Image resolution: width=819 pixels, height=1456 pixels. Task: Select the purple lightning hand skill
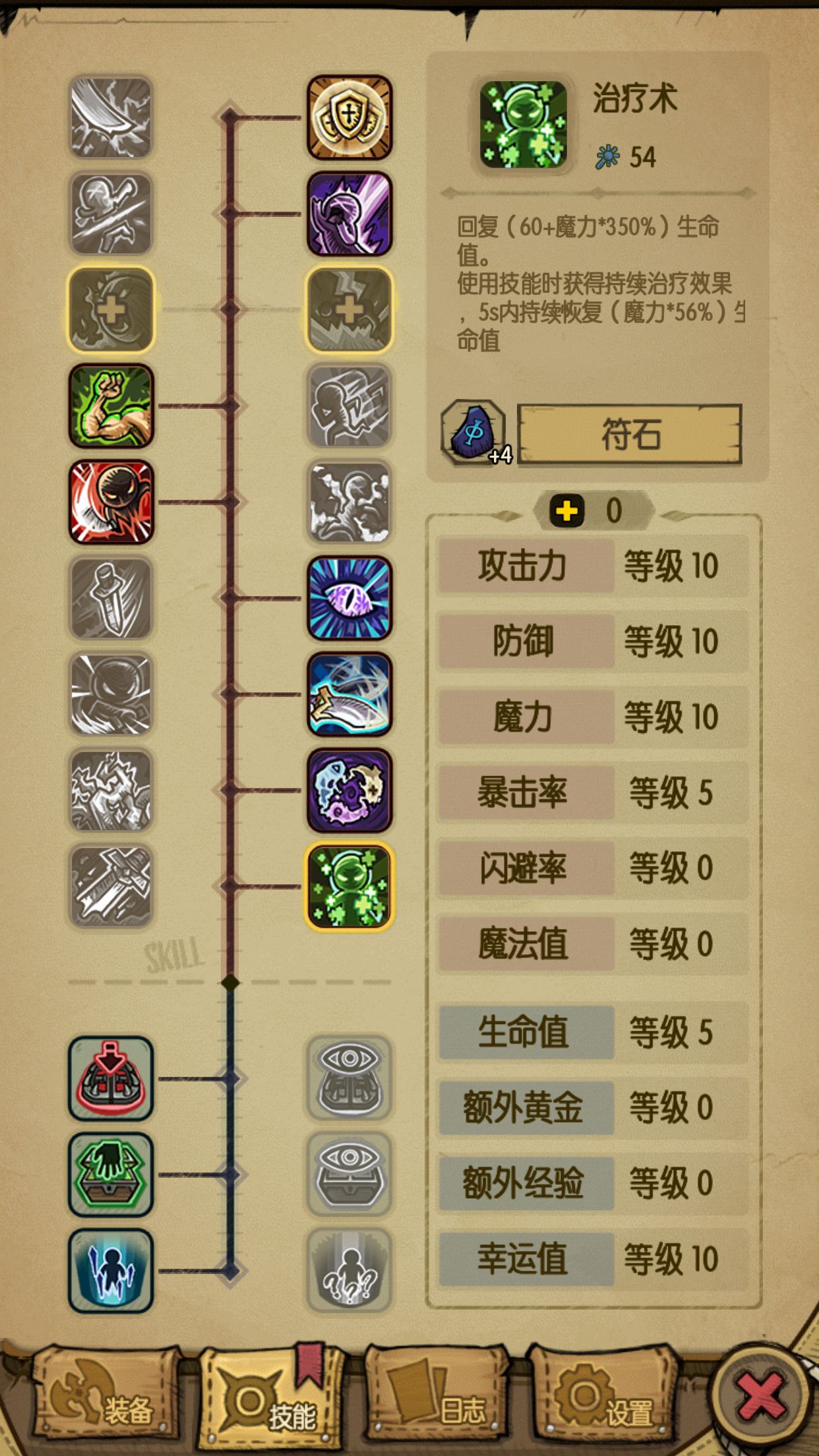(x=349, y=214)
